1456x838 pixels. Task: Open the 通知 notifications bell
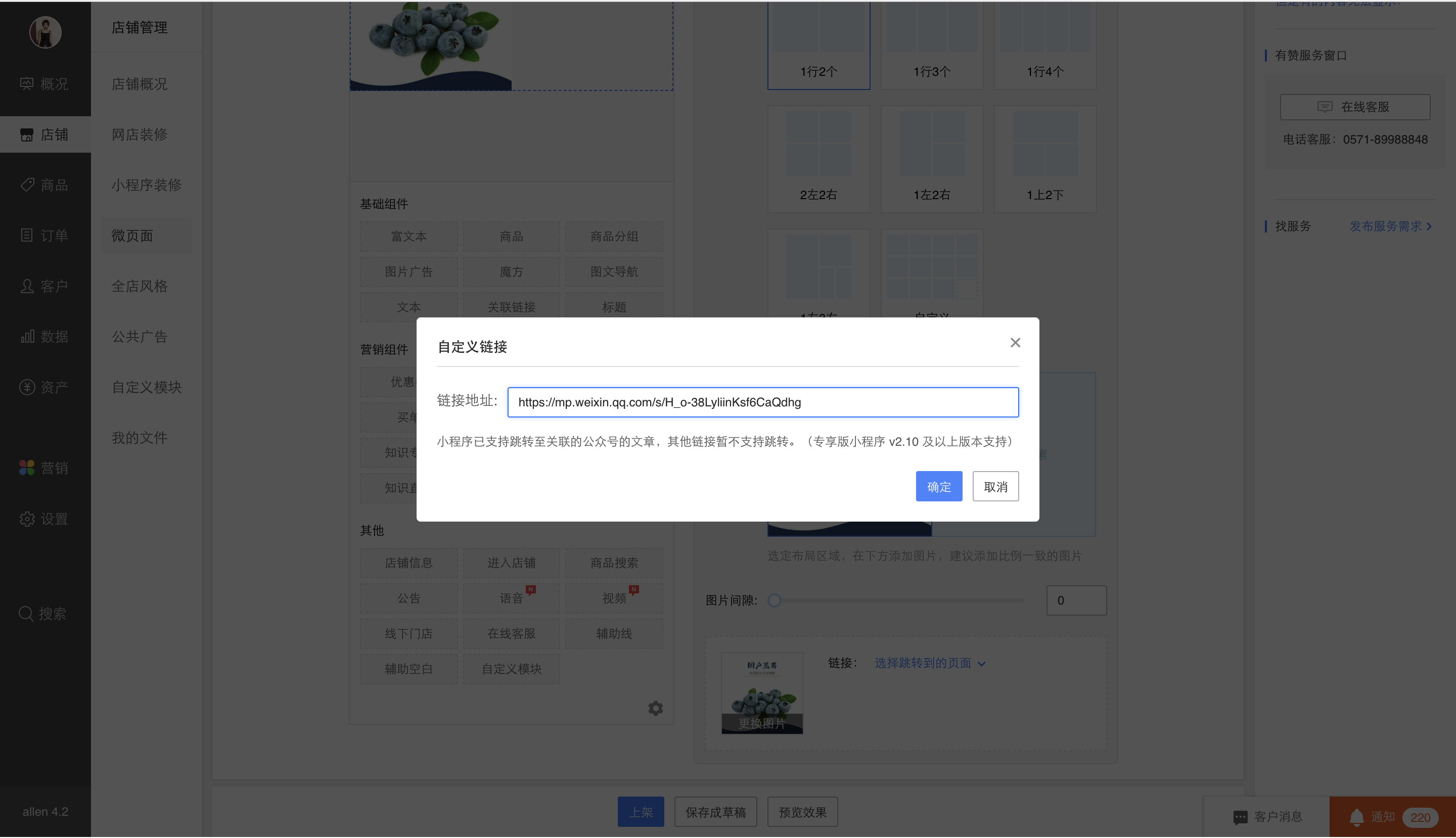point(1356,817)
